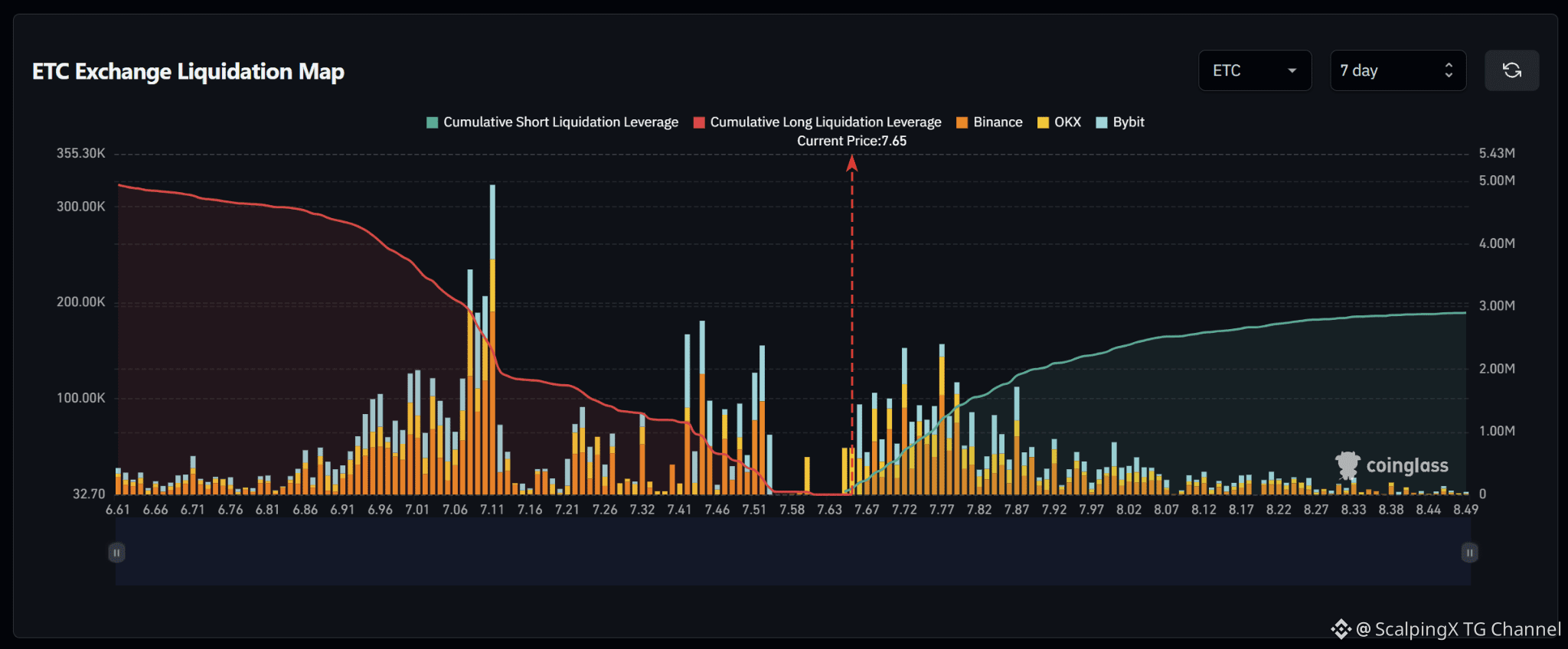1568x649 pixels.
Task: Select the left zoom slider handle
Action: 116,553
